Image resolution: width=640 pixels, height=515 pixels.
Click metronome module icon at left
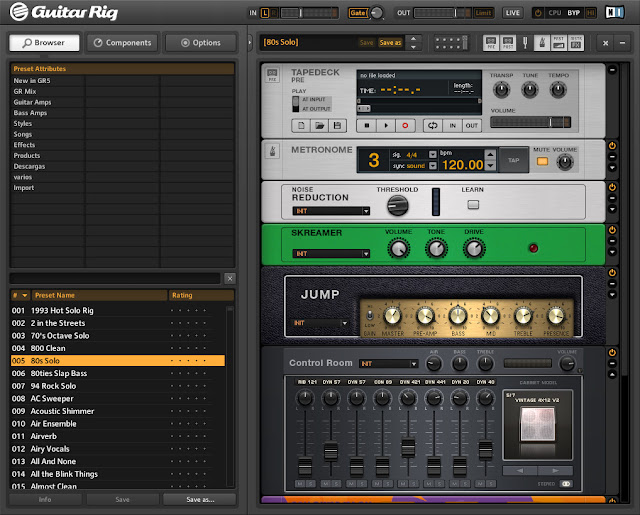[x=272, y=151]
